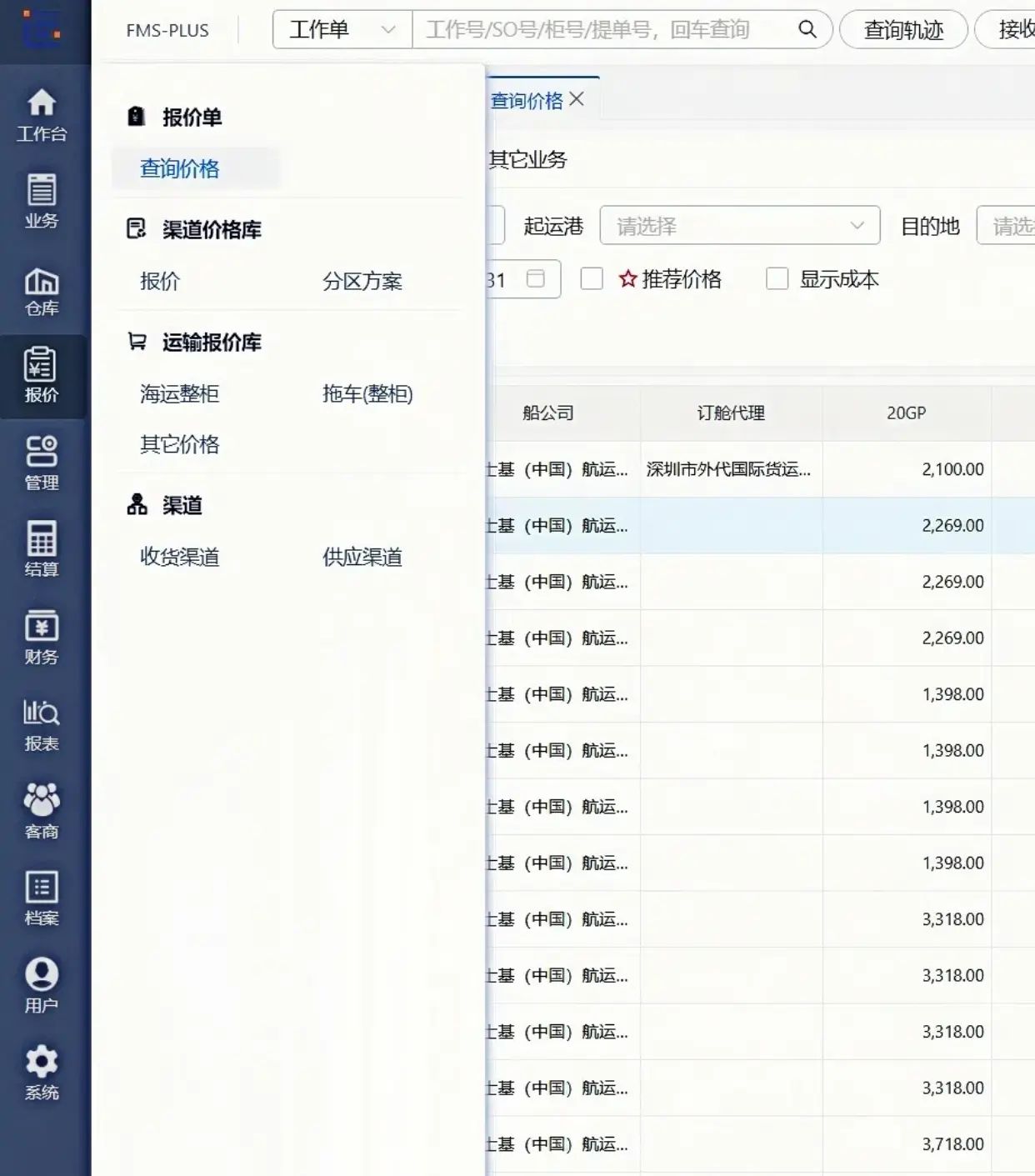Open the 目的地 destination dropdown
This screenshot has width=1035, height=1176.
click(x=1012, y=225)
